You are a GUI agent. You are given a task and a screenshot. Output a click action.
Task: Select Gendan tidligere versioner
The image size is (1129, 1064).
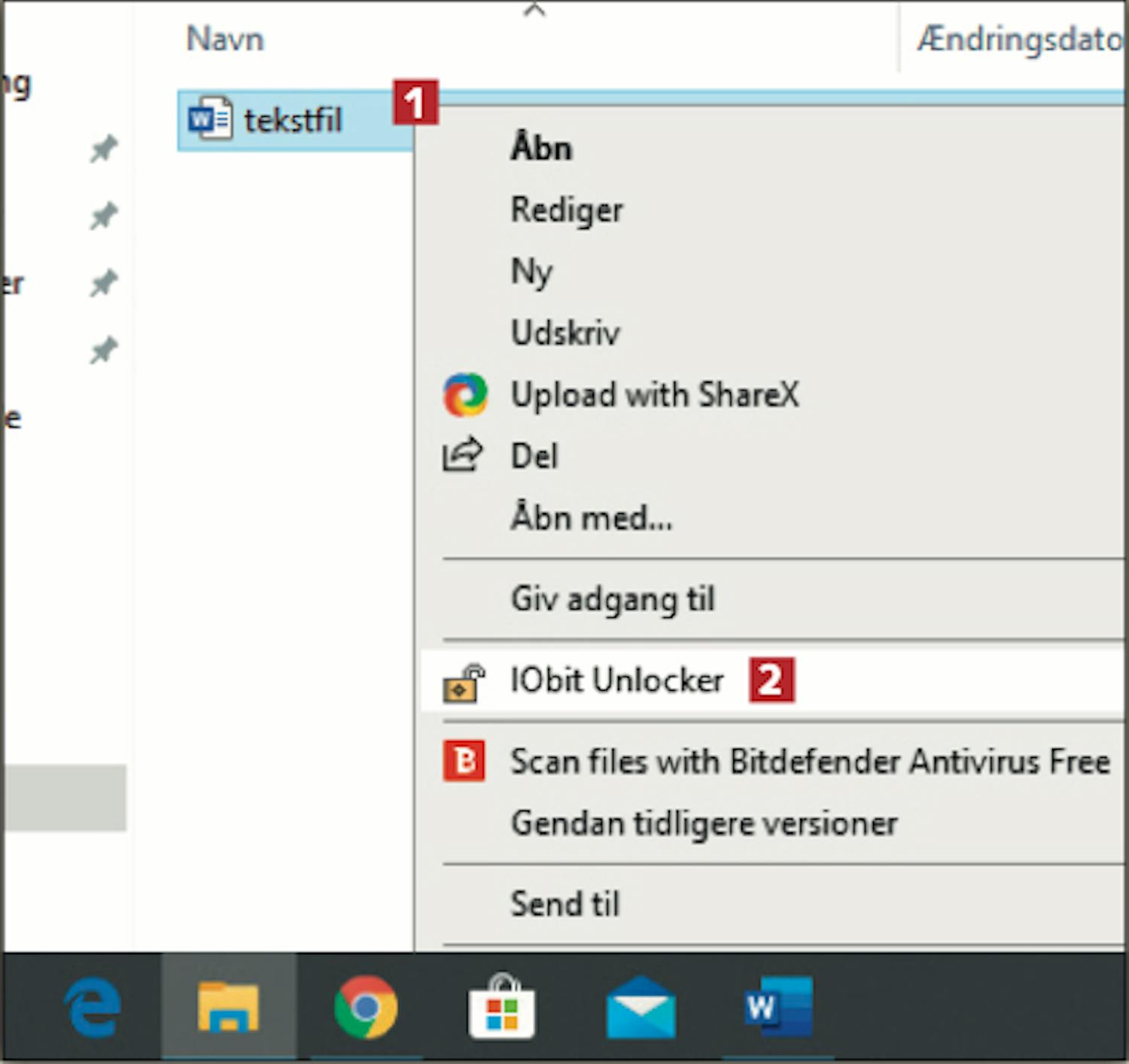(704, 823)
